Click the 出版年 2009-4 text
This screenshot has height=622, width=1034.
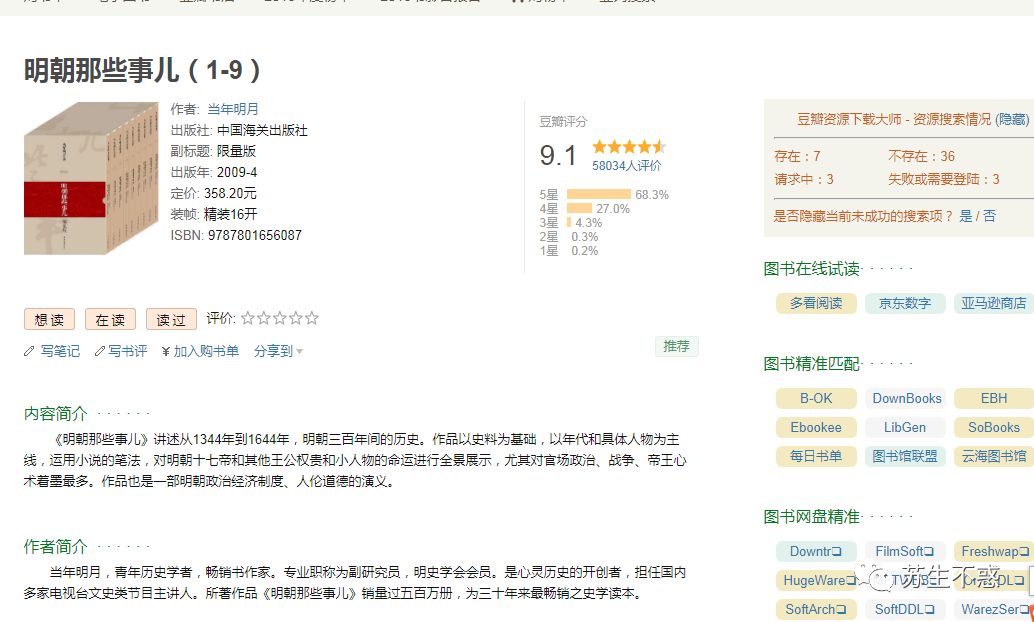pos(214,173)
